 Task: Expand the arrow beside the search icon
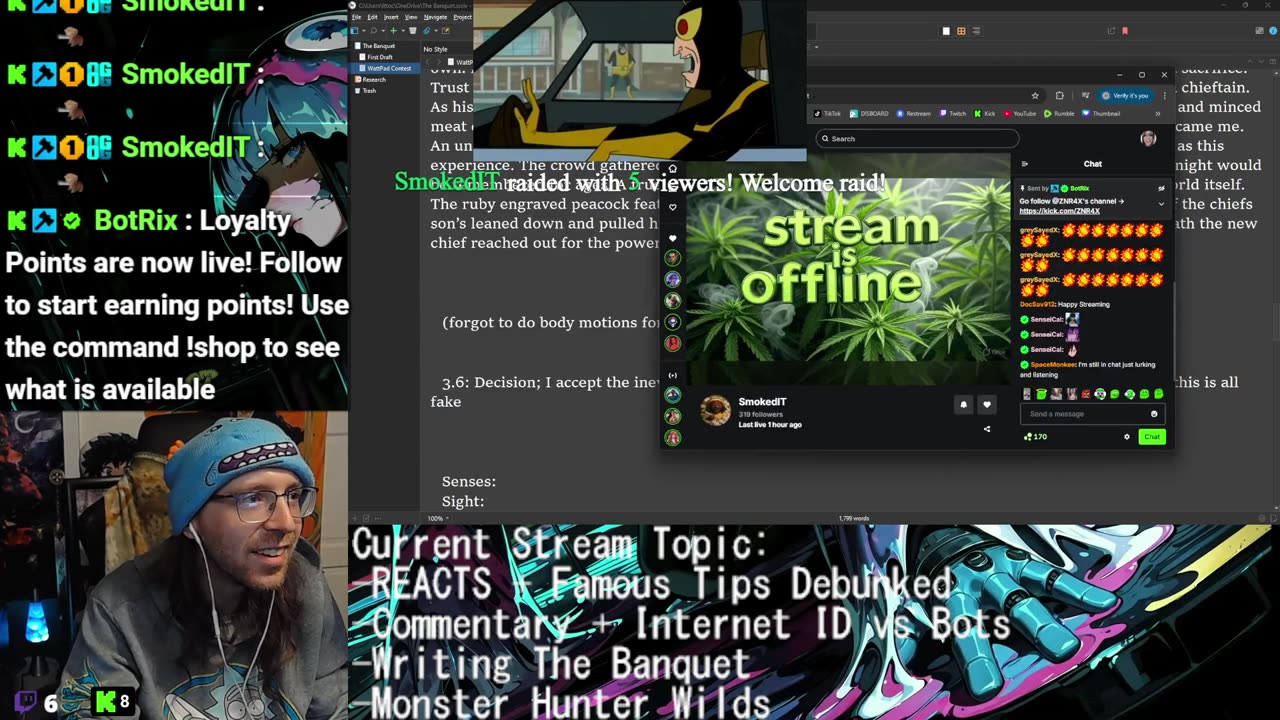[x=383, y=30]
